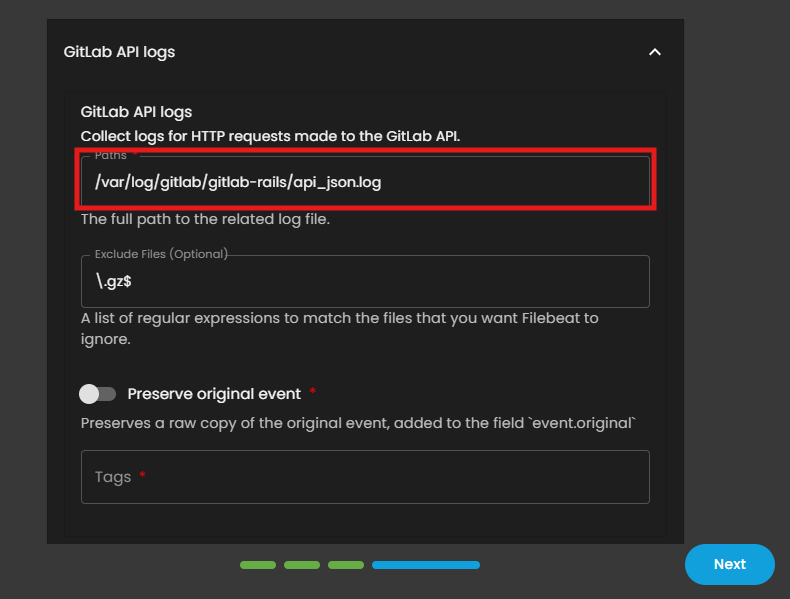Click the inner GitLab API logs subheading

136,112
